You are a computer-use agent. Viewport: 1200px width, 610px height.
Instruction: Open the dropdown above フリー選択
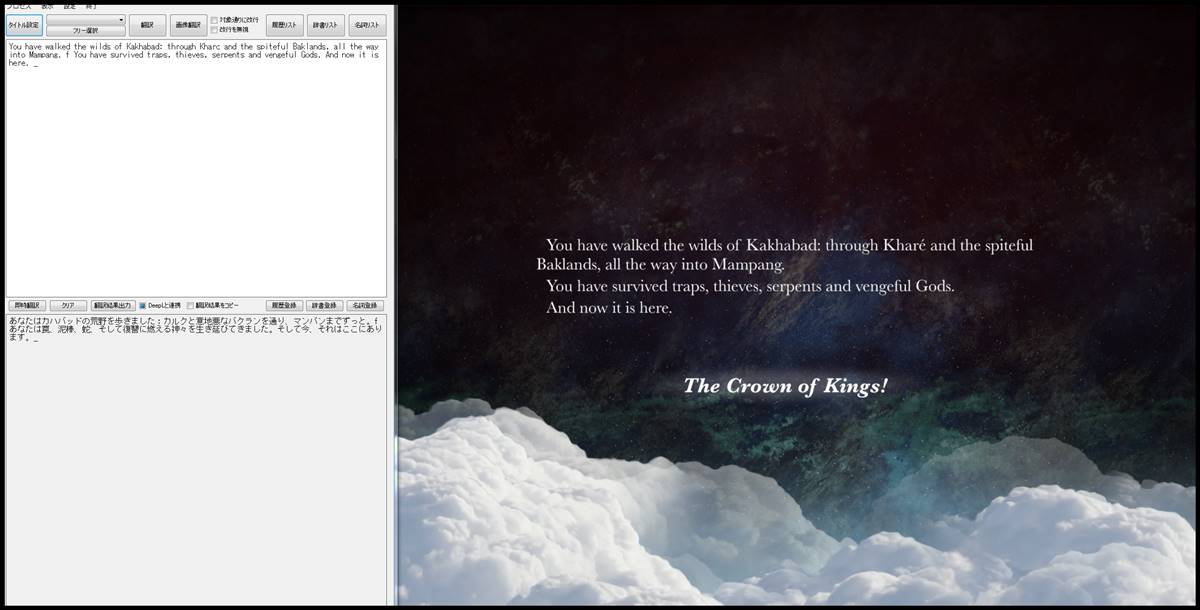[86, 19]
